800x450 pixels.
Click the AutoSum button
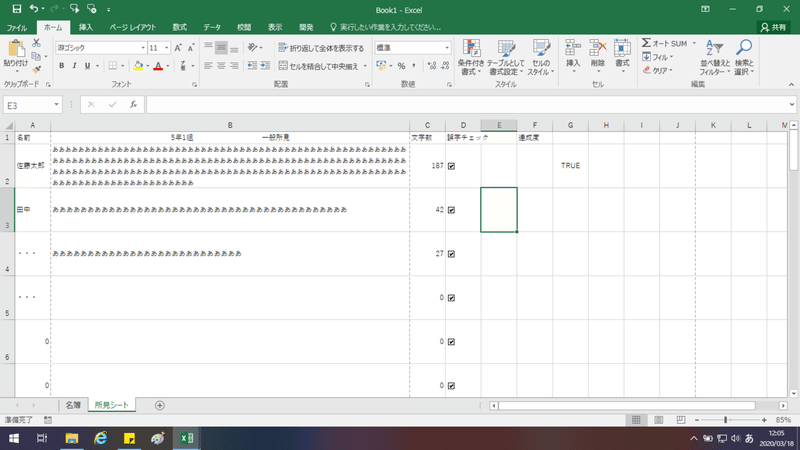[664, 43]
